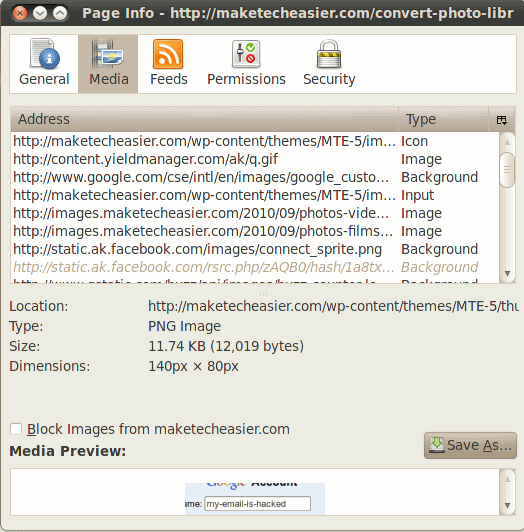Viewport: 524px width, 532px height.
Task: Open the column picker icon
Action: click(x=502, y=120)
